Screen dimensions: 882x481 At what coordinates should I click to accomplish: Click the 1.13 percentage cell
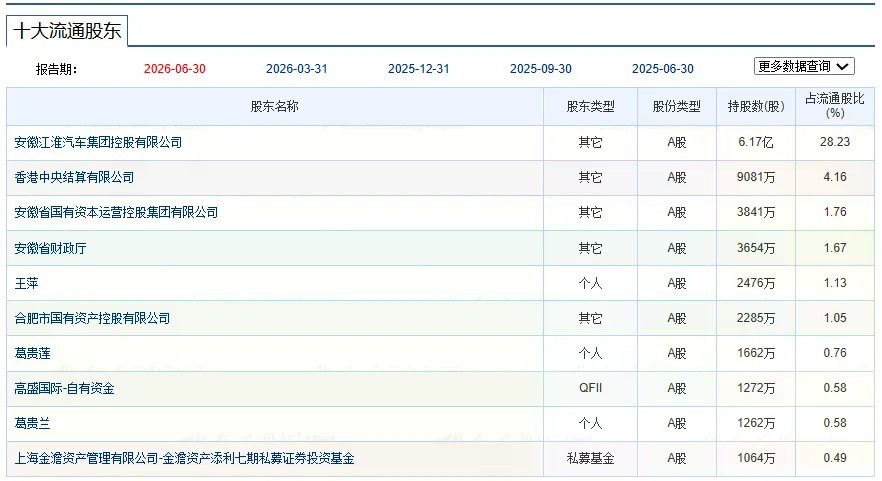835,282
